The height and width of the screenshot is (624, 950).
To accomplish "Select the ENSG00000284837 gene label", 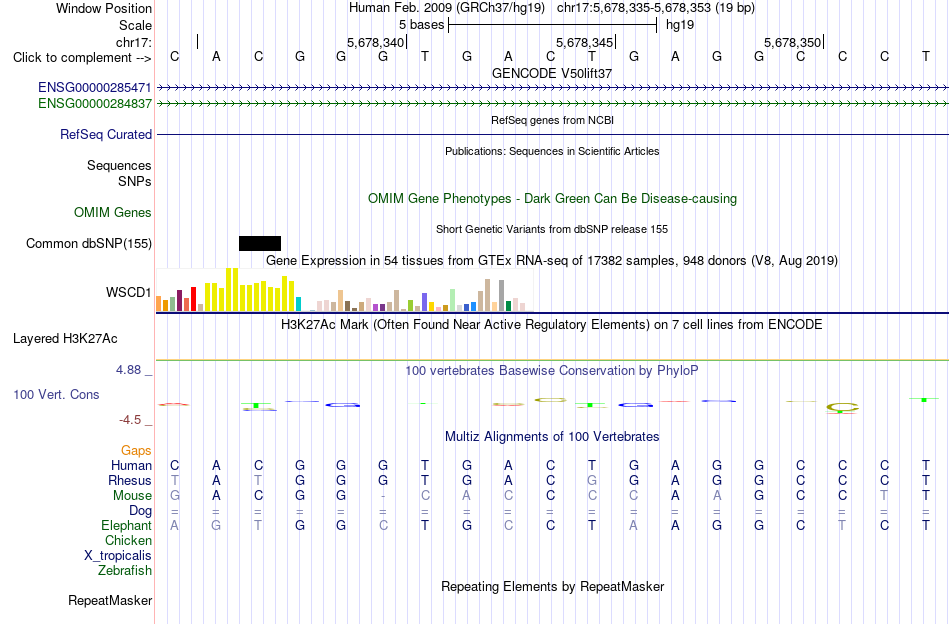I will pos(95,104).
